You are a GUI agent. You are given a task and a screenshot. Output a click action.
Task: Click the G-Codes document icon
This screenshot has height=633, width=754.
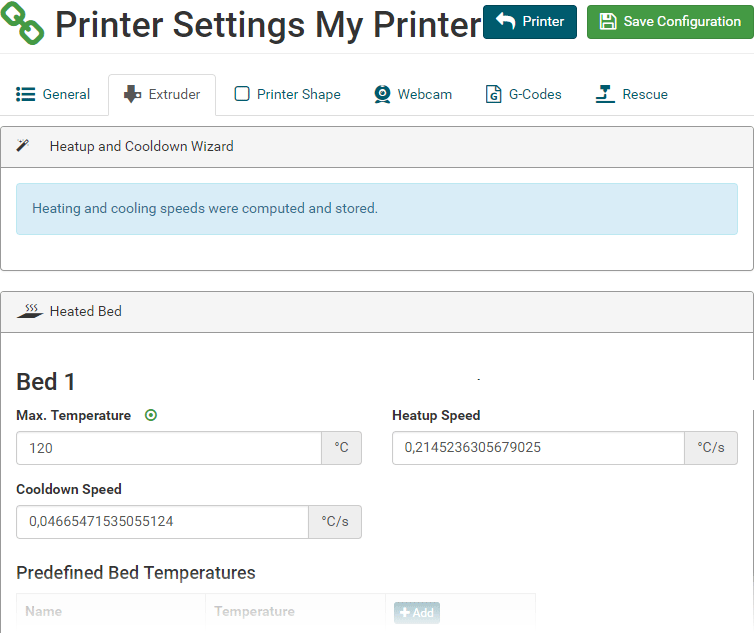pos(493,94)
